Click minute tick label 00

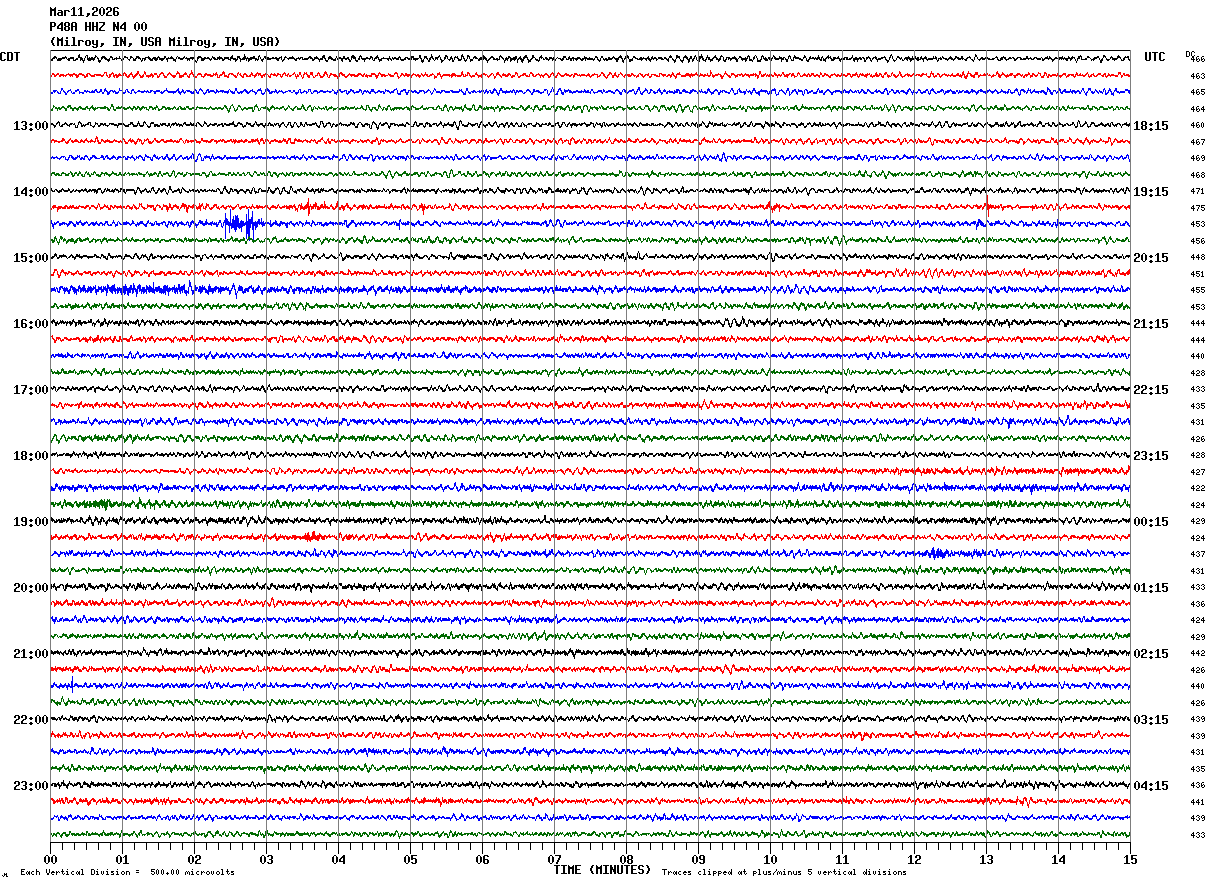(x=50, y=859)
